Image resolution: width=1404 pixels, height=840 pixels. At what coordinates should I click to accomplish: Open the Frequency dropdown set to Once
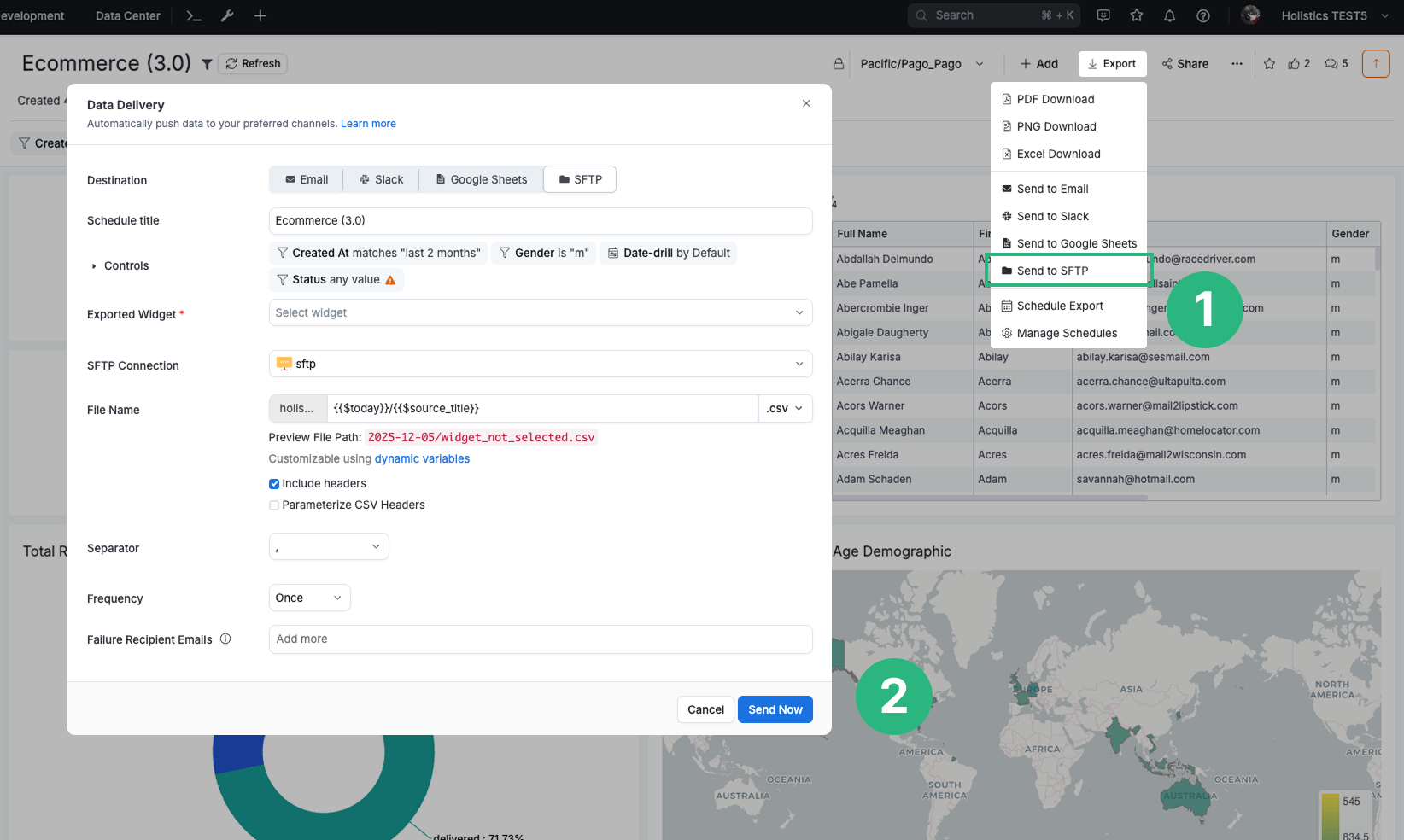point(309,598)
